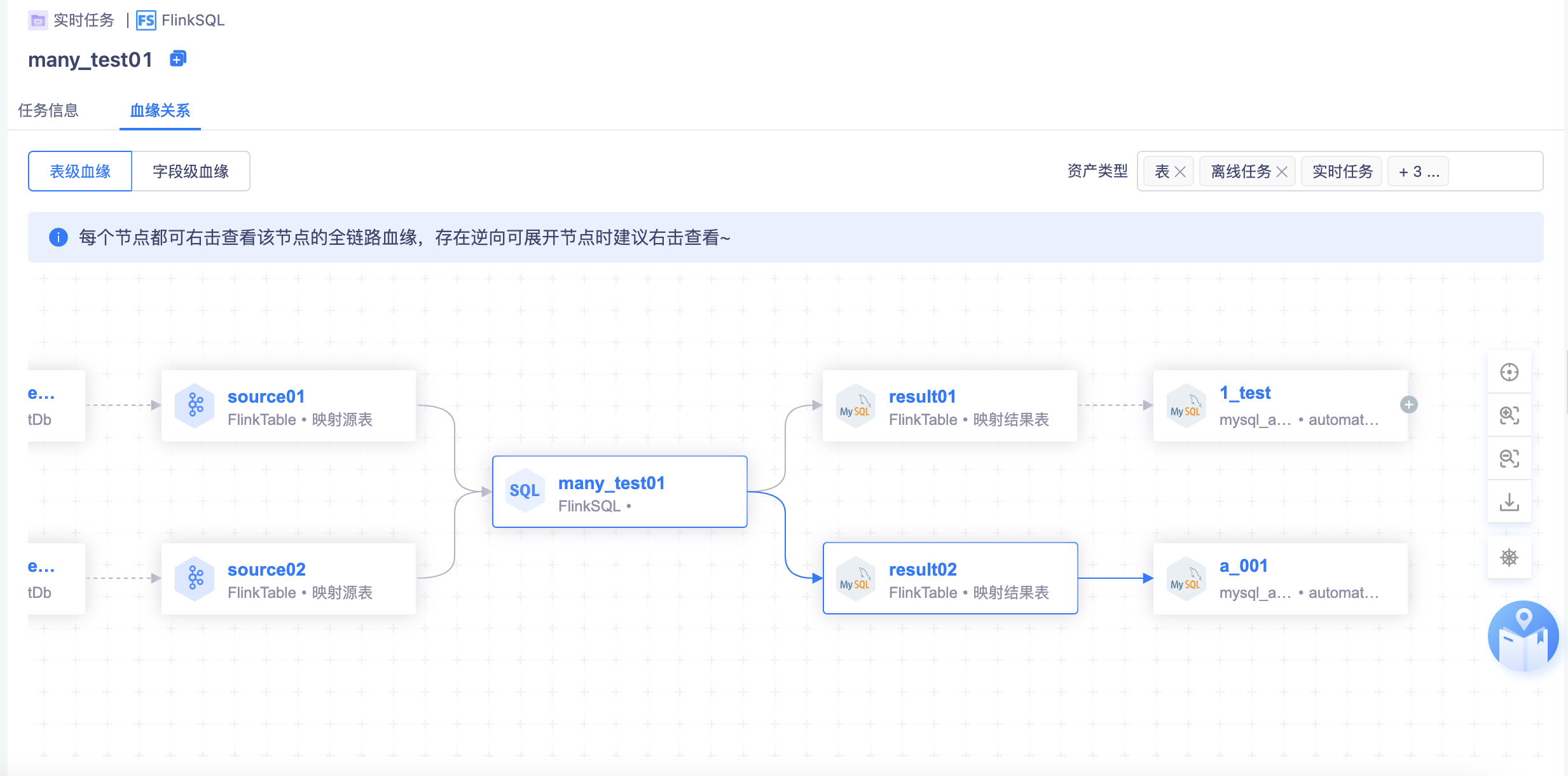1568x776 pixels.
Task: Click the MySQL icon on result02 node
Action: 855,578
